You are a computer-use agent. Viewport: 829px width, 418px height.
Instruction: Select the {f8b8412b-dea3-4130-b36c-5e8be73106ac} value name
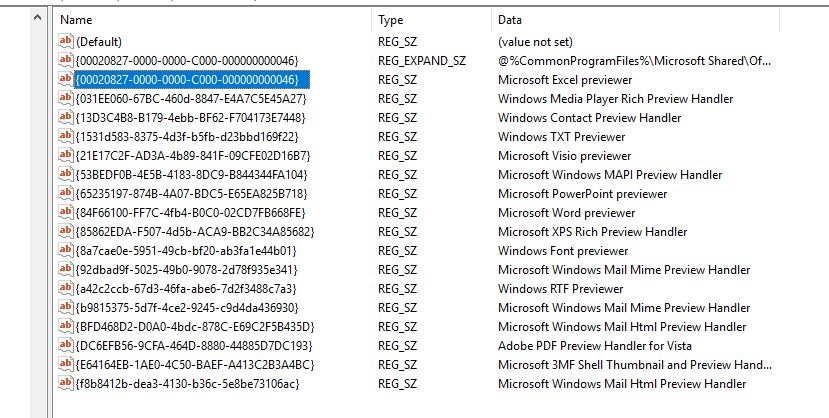tap(187, 383)
